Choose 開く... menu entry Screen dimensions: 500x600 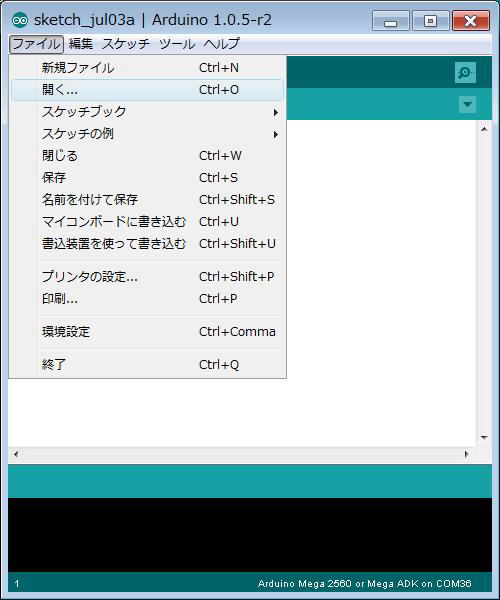(x=147, y=90)
